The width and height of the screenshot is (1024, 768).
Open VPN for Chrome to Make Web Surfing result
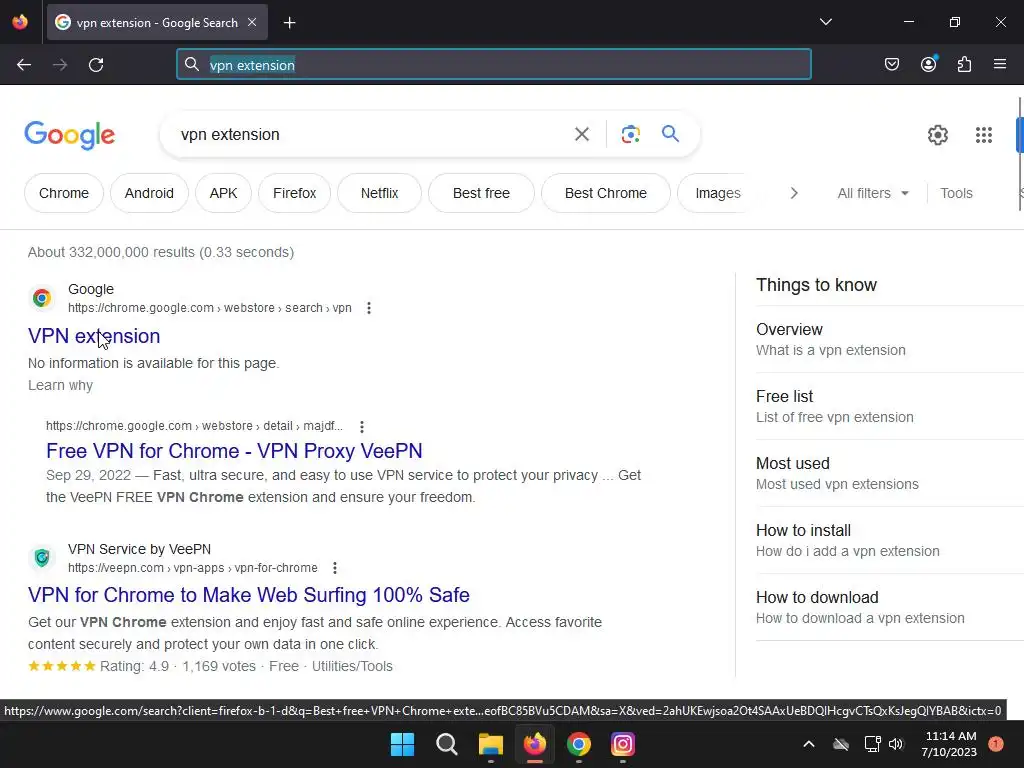coord(249,595)
